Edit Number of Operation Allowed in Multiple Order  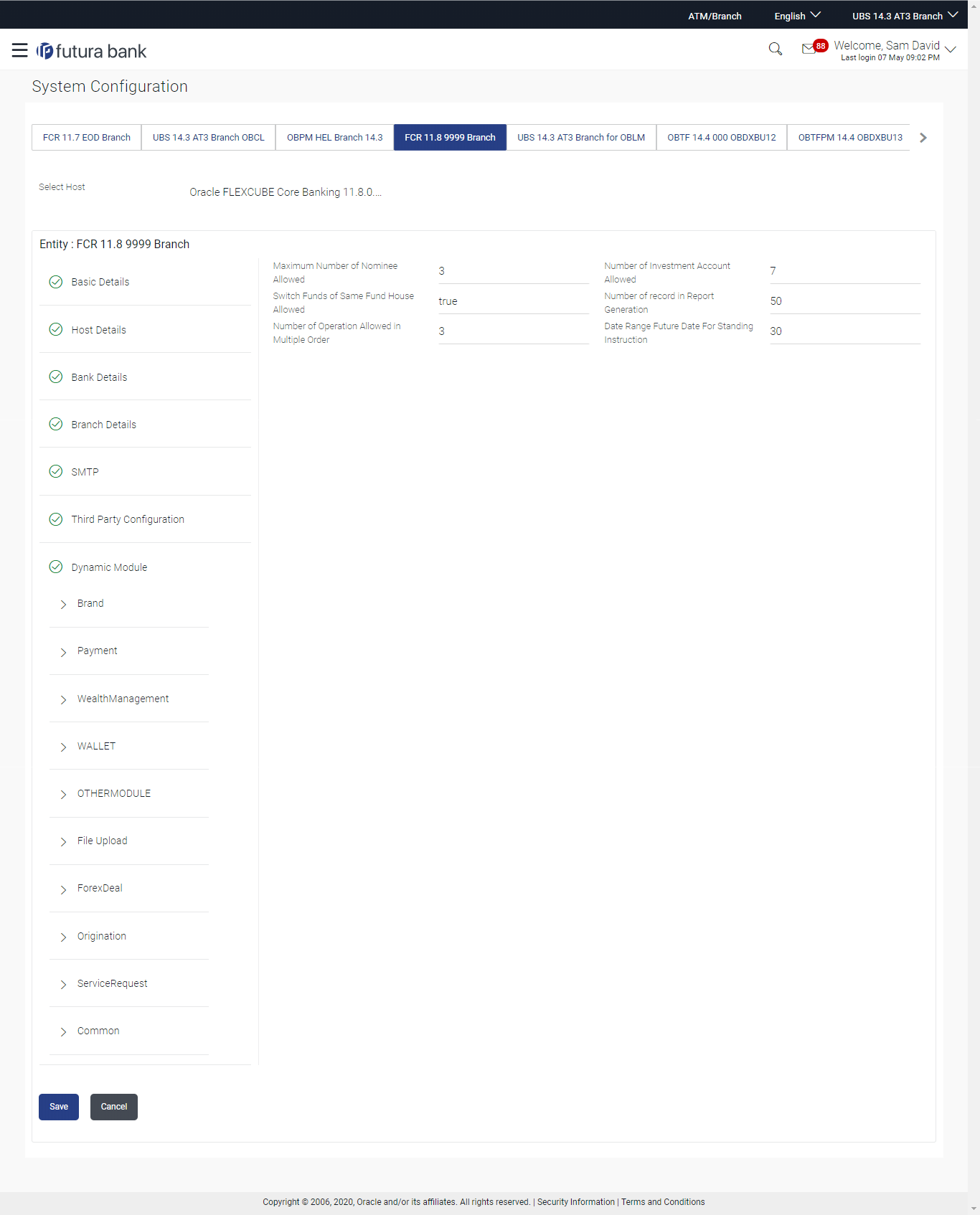(x=514, y=331)
